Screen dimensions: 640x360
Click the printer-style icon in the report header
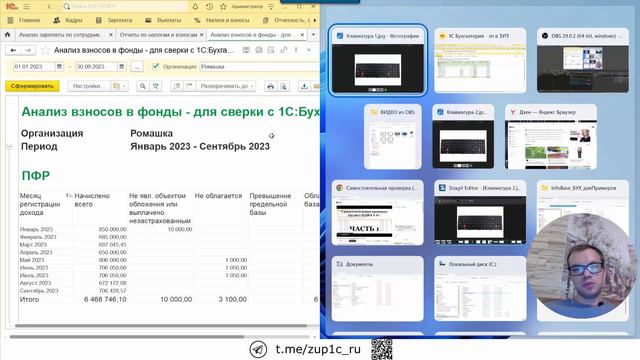(x=259, y=50)
